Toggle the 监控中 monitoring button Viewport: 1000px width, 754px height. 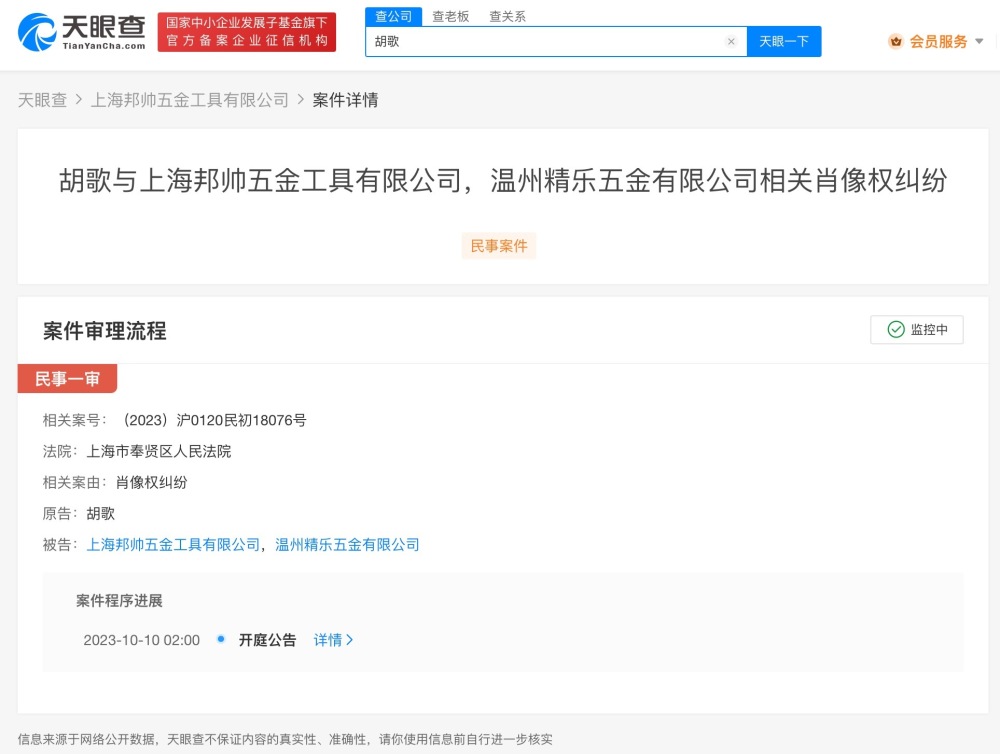(x=917, y=330)
